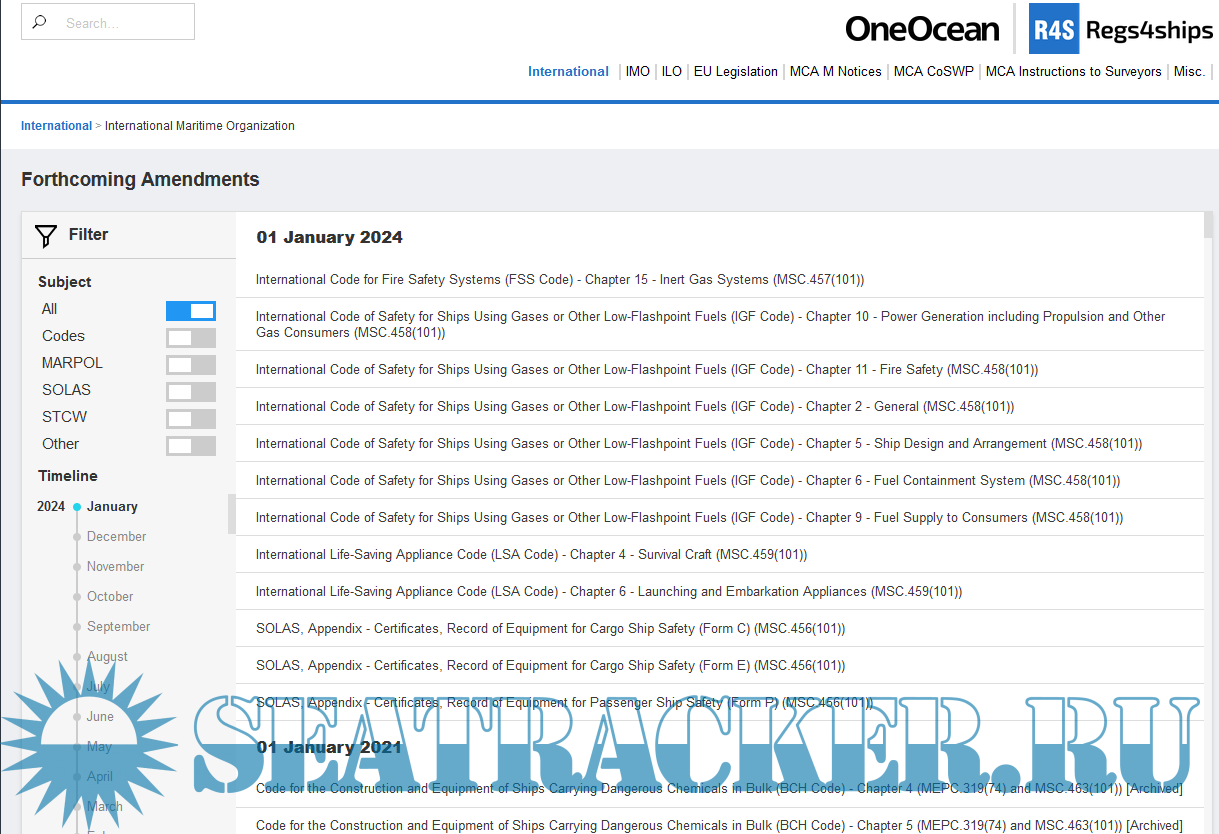This screenshot has width=1219, height=834.
Task: Enable the Other subject toggle
Action: 190,445
